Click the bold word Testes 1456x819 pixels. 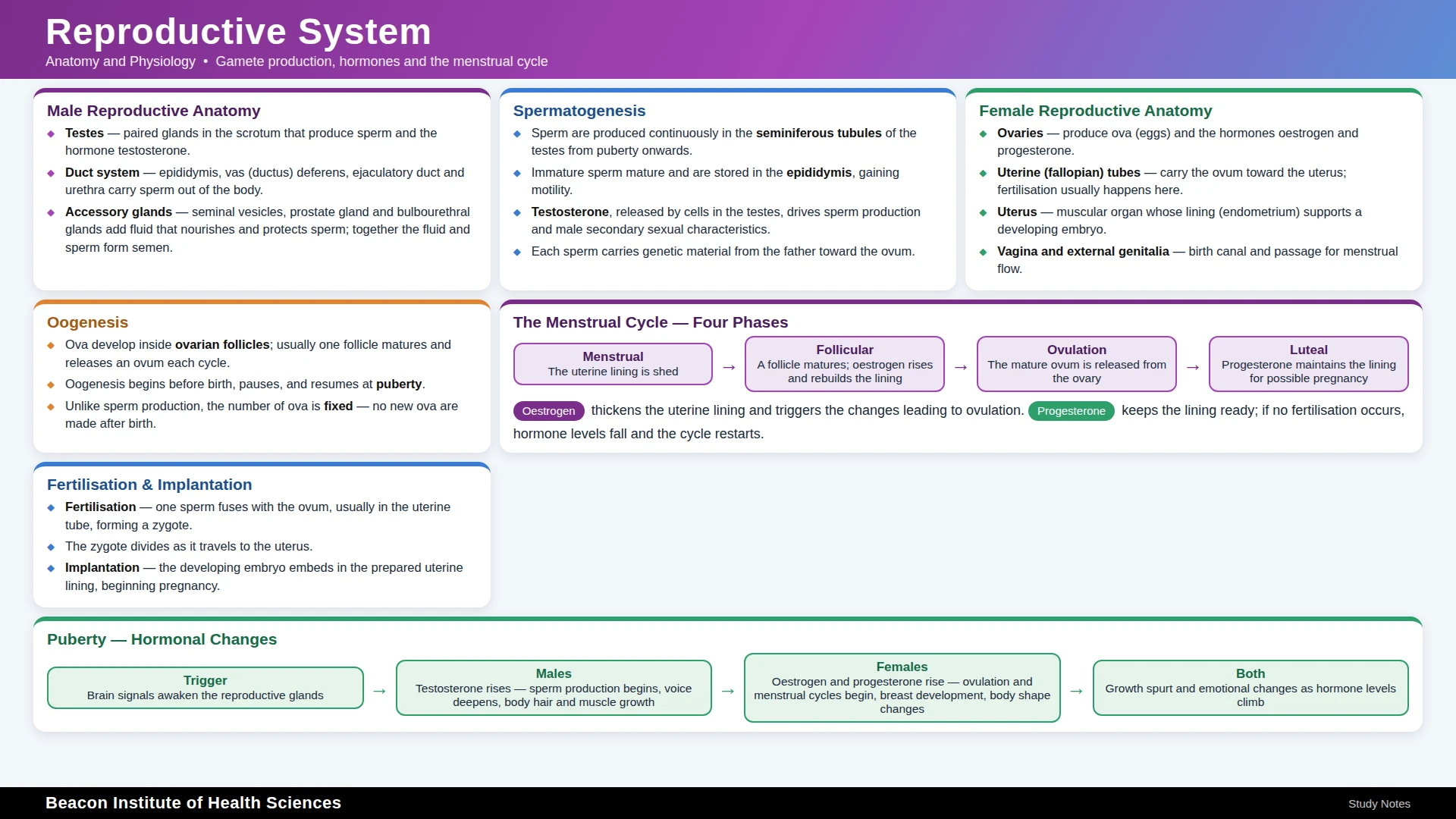(x=84, y=133)
